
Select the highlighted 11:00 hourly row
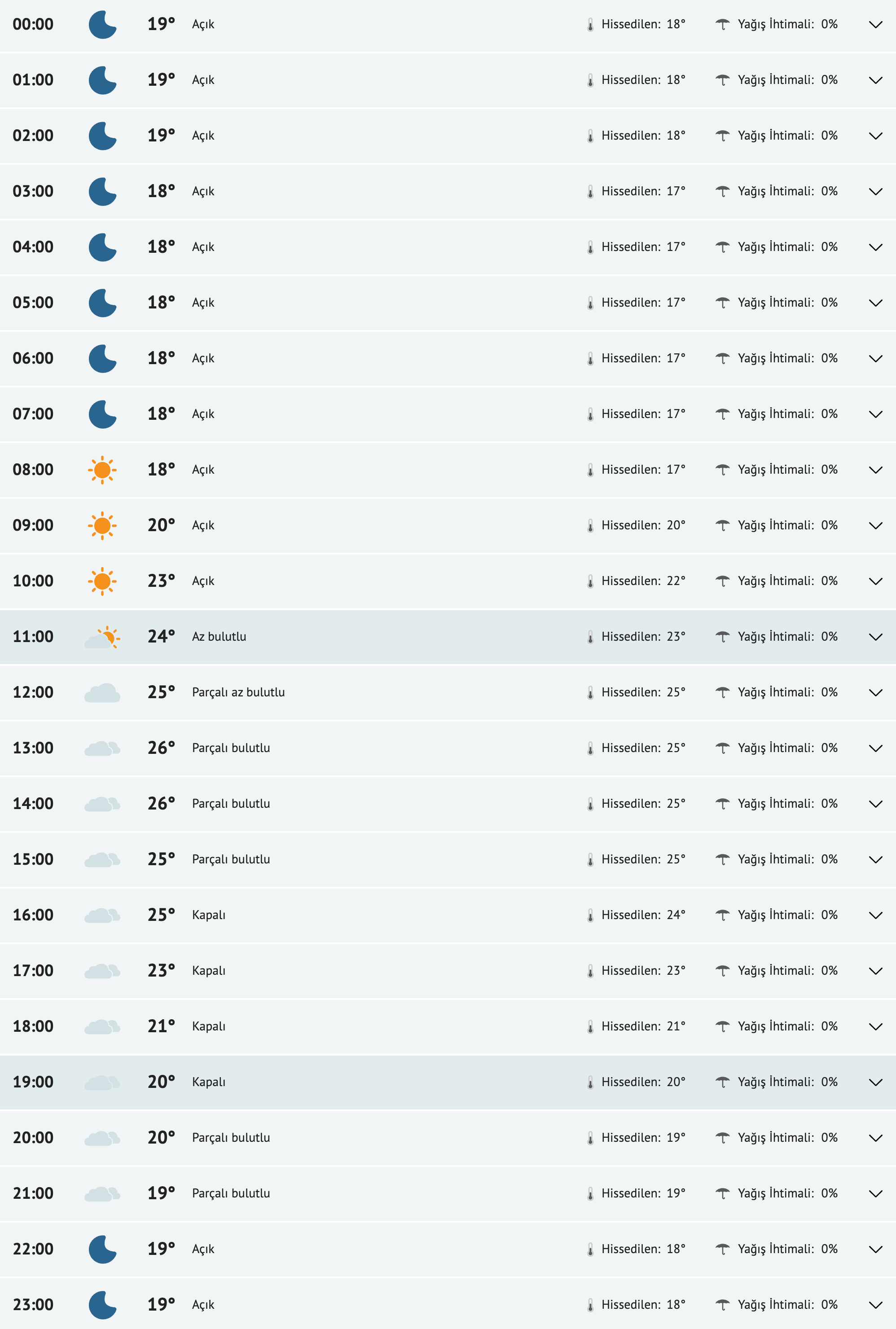click(x=400, y=636)
